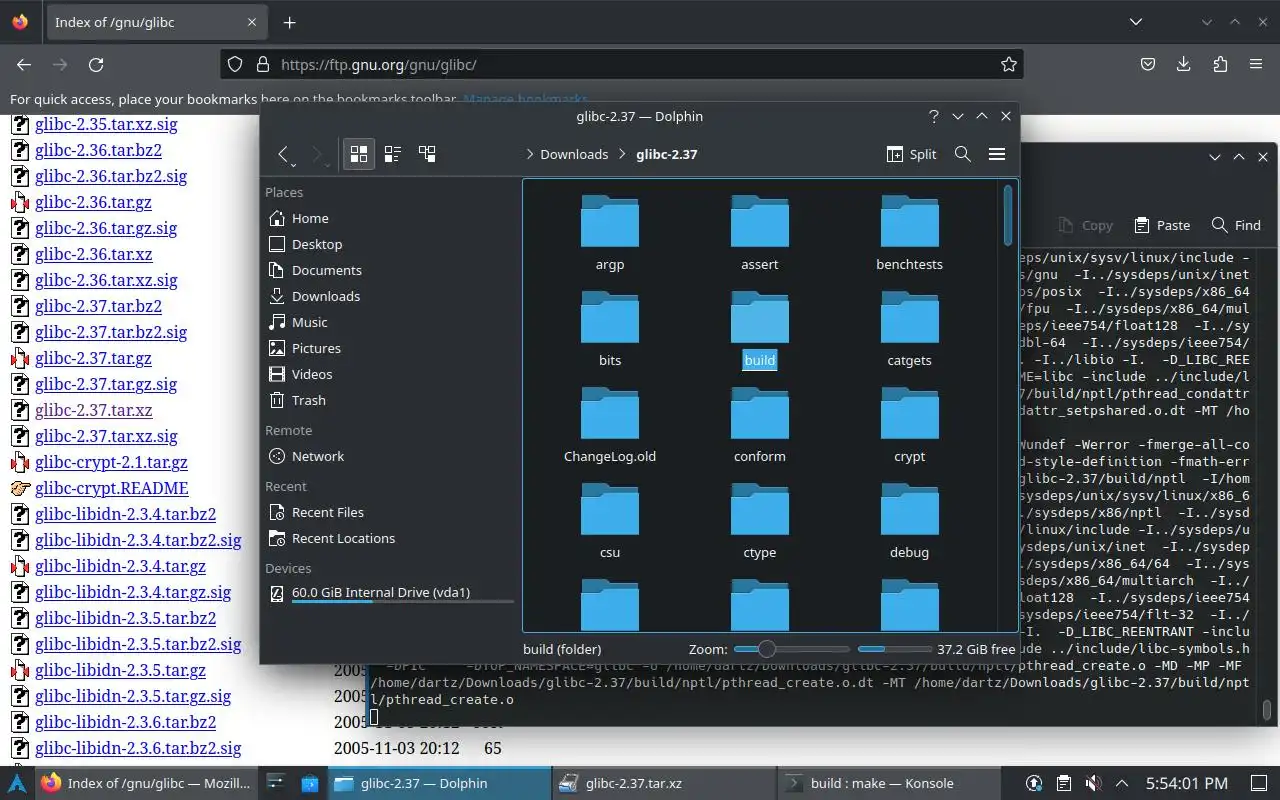Click glibc-2.37 in the breadcrumb path
This screenshot has height=800, width=1280.
tap(667, 154)
